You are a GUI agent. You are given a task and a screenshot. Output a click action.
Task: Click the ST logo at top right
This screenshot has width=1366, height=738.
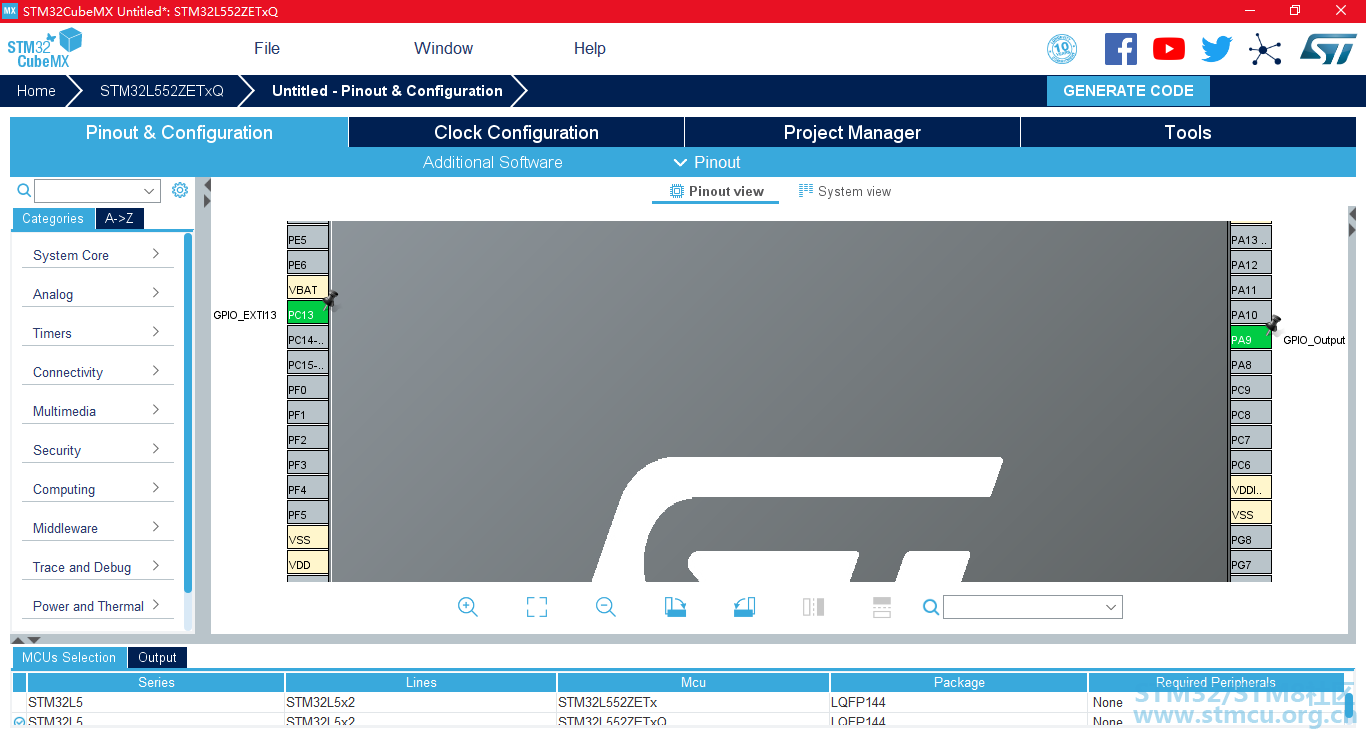1328,48
